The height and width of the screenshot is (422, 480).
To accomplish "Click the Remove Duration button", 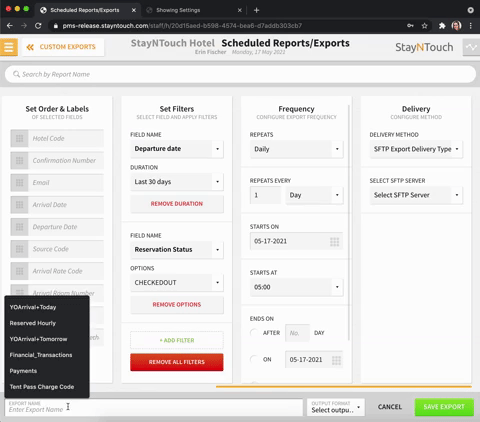I will [177, 204].
